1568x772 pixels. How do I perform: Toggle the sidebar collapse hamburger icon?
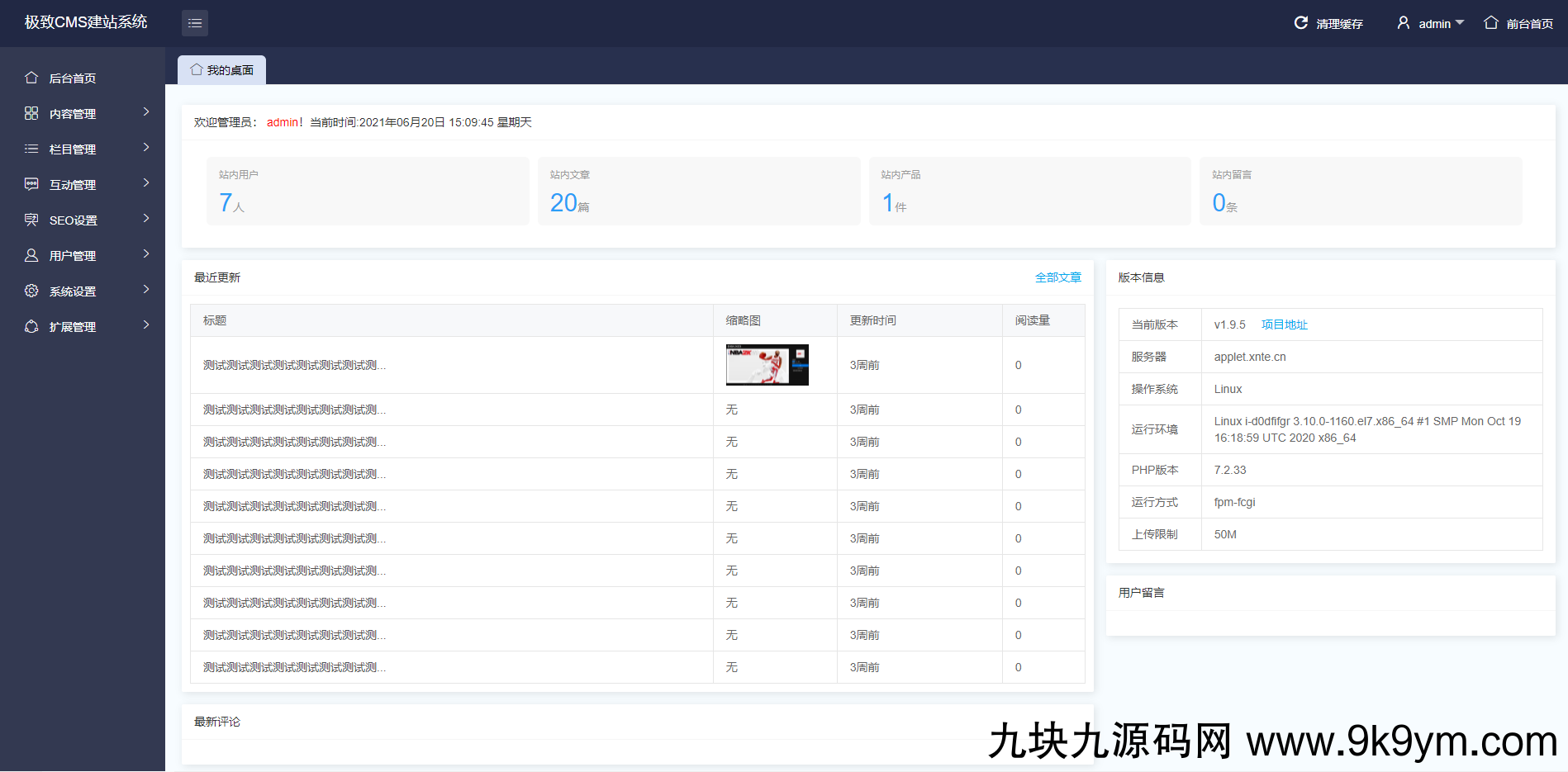[x=195, y=23]
